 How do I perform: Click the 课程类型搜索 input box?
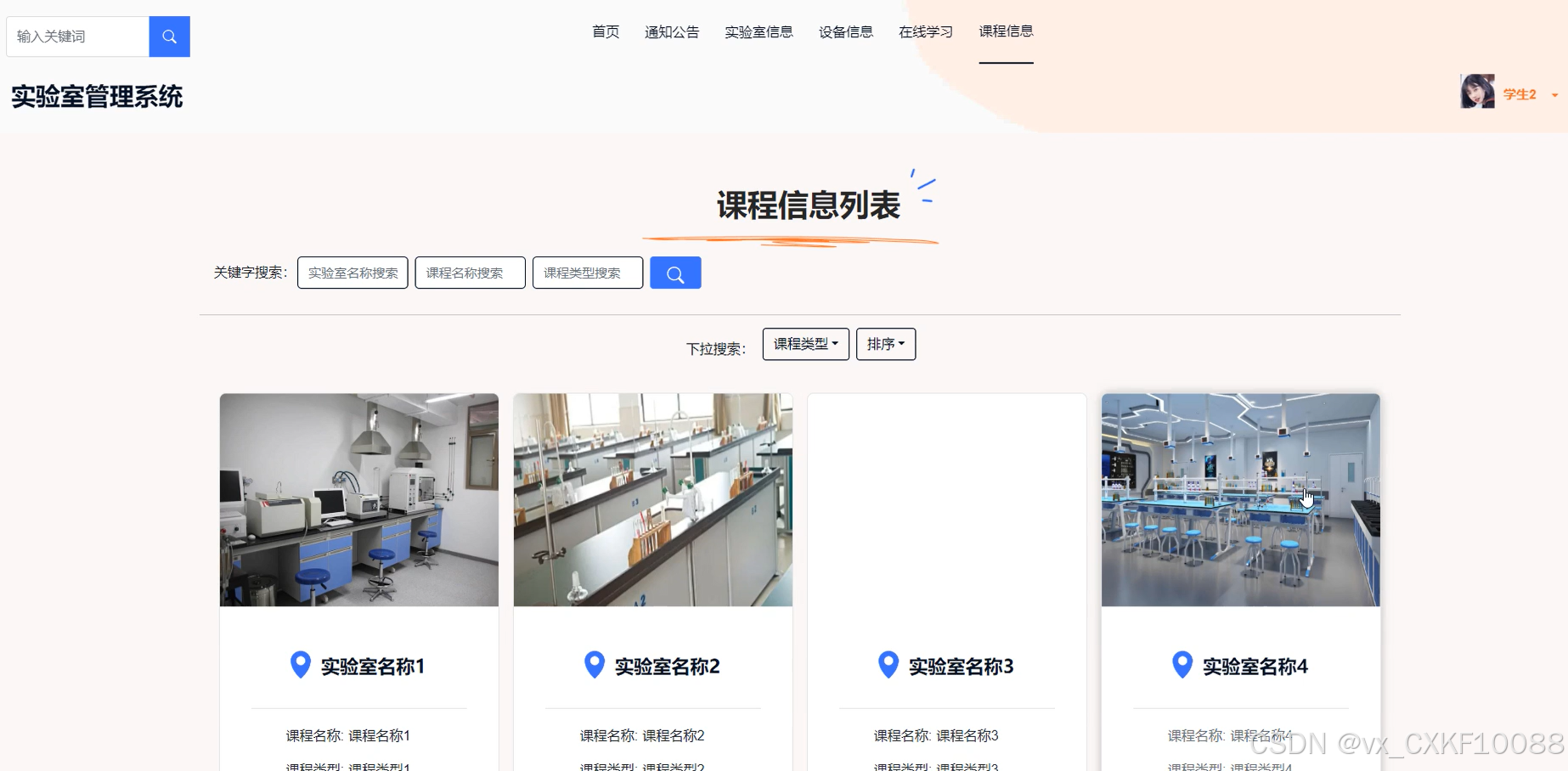588,273
